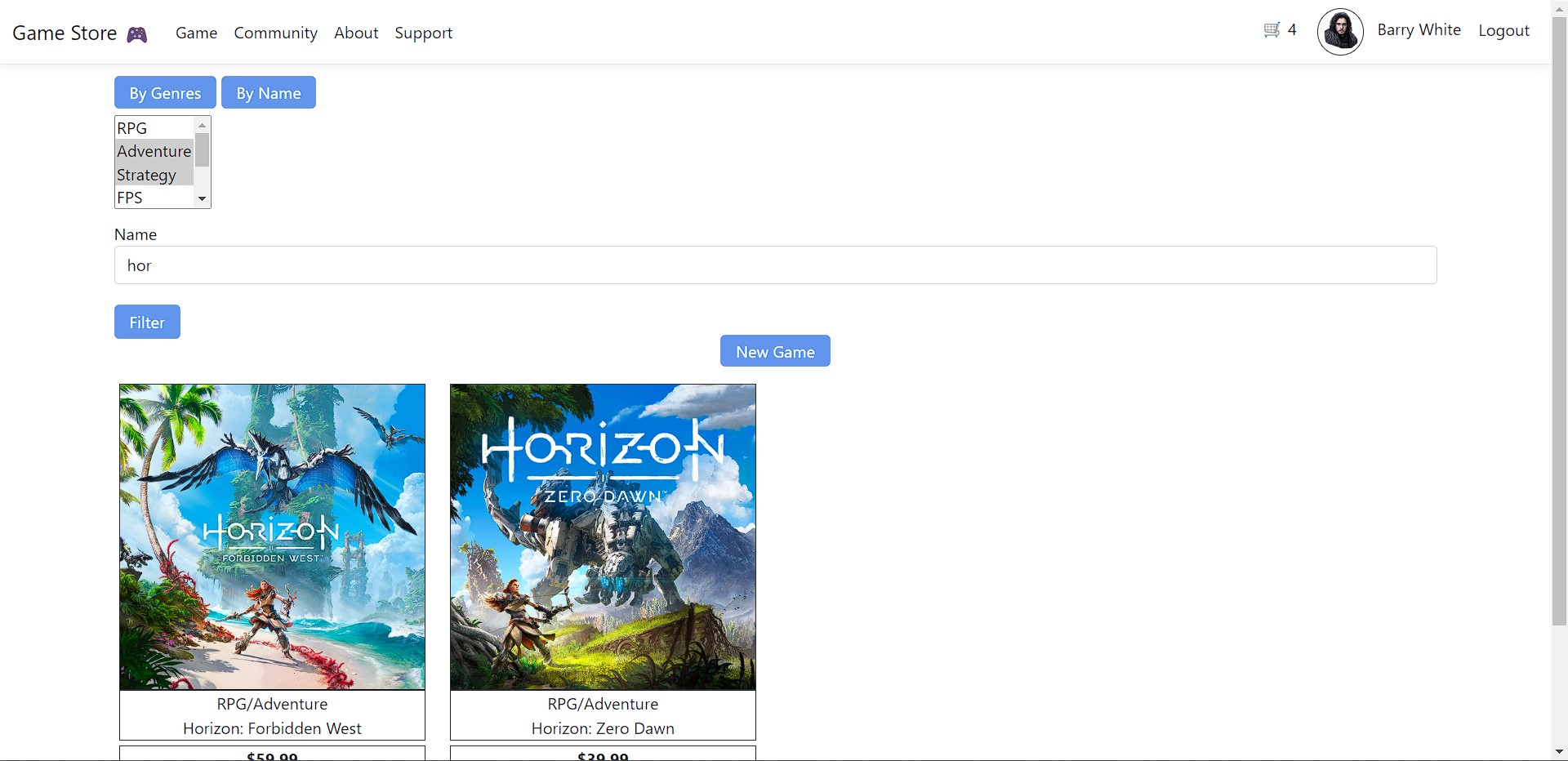The image size is (1568, 761).
Task: Open the Support navigation link
Action: pos(423,33)
